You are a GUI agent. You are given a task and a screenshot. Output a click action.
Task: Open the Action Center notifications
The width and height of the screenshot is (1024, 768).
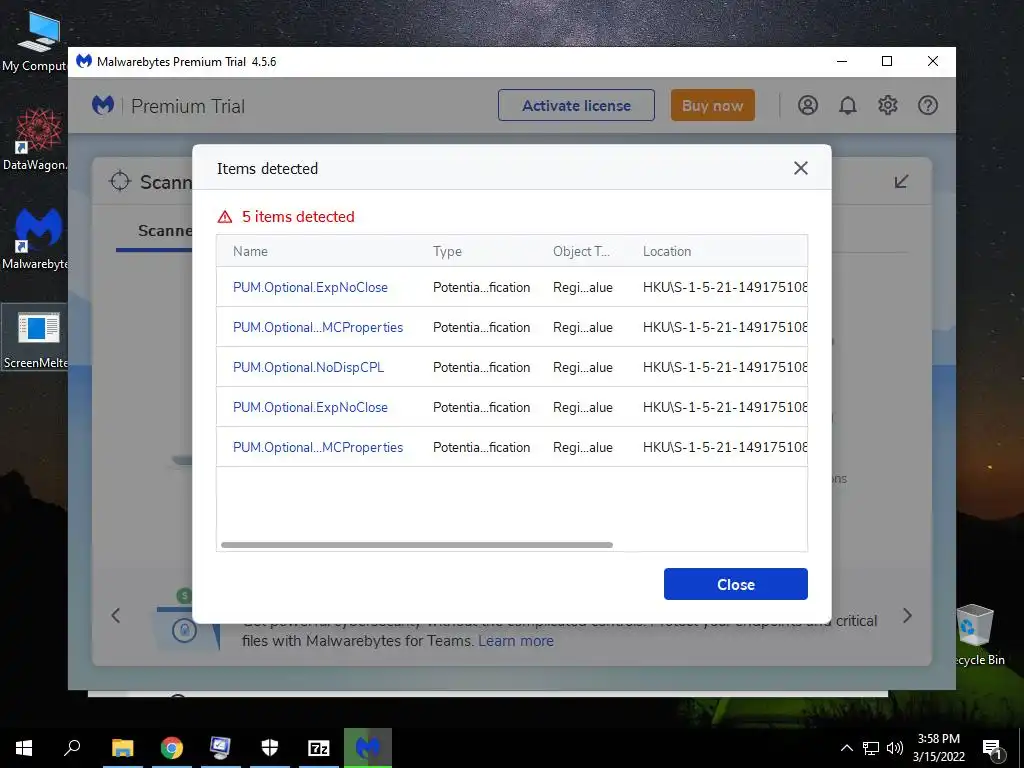coord(993,749)
